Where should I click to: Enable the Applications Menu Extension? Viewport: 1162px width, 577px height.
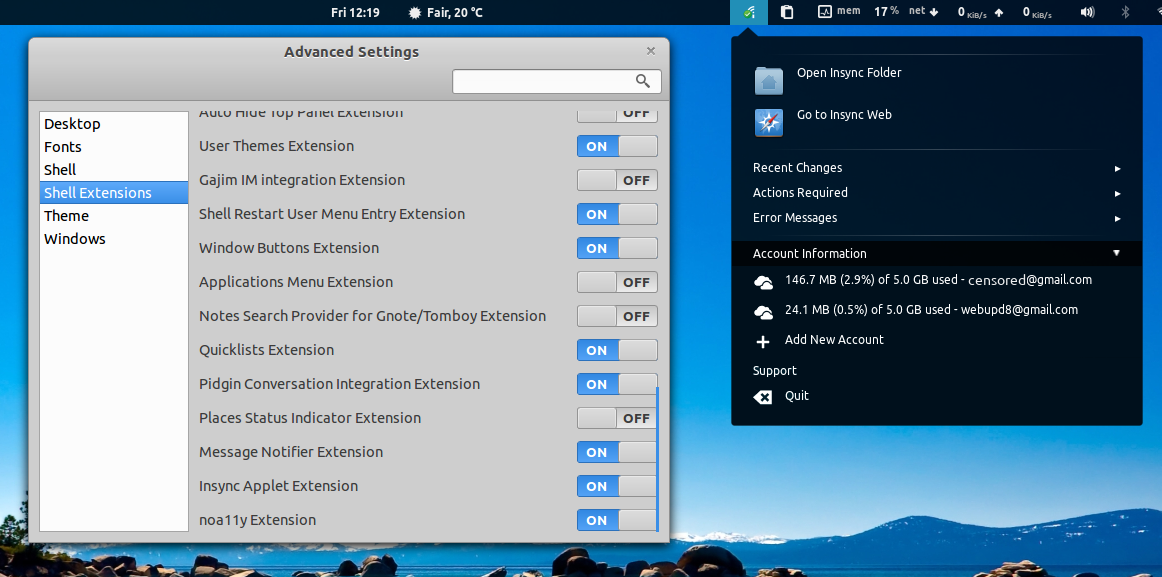pos(617,282)
